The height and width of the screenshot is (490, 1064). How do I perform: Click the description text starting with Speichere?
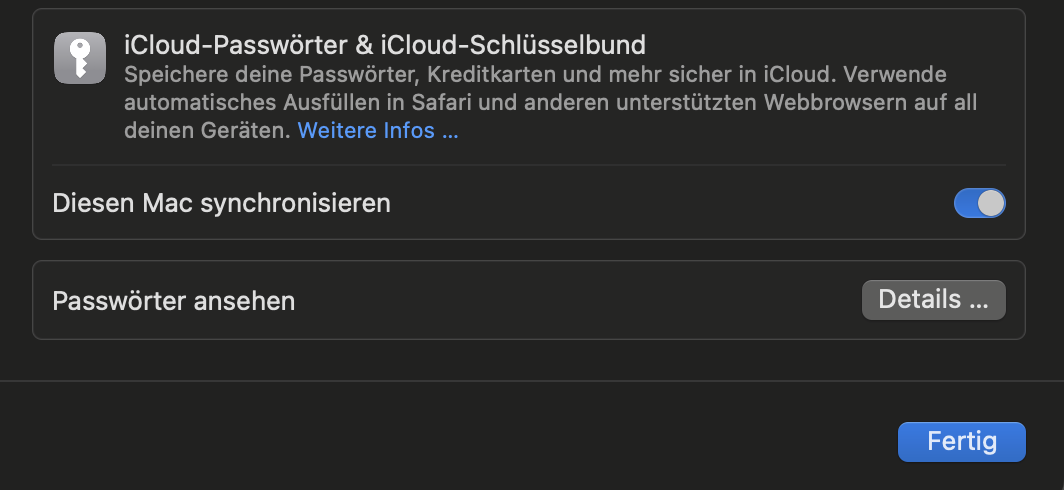click(x=534, y=75)
